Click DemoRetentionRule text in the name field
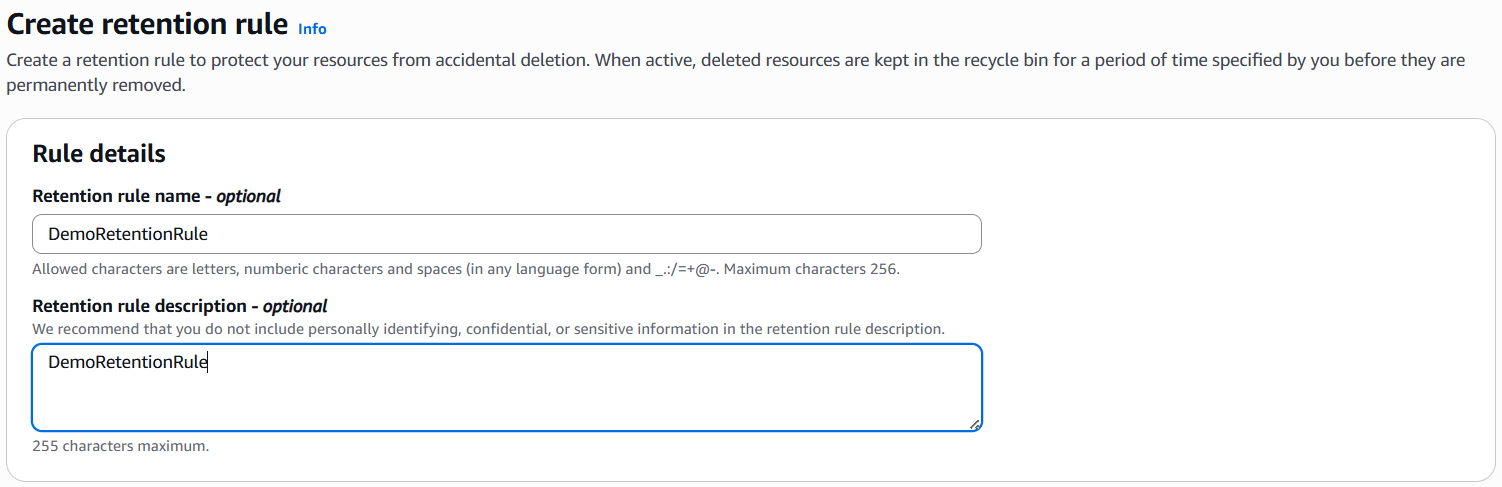The width and height of the screenshot is (1502, 487). click(x=128, y=234)
